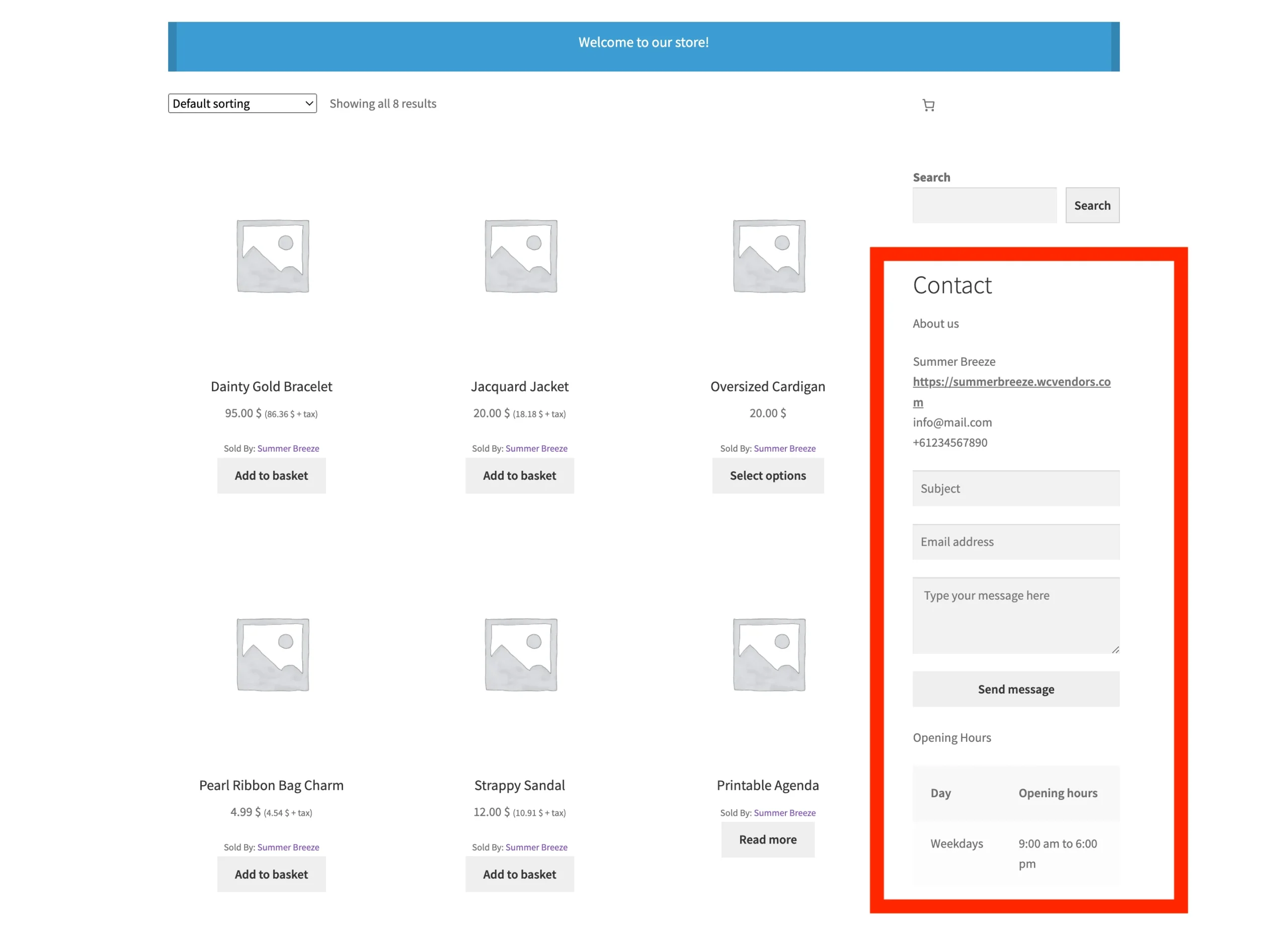The height and width of the screenshot is (926, 1288).
Task: Click Strappy Sandal placeholder image
Action: (x=520, y=654)
